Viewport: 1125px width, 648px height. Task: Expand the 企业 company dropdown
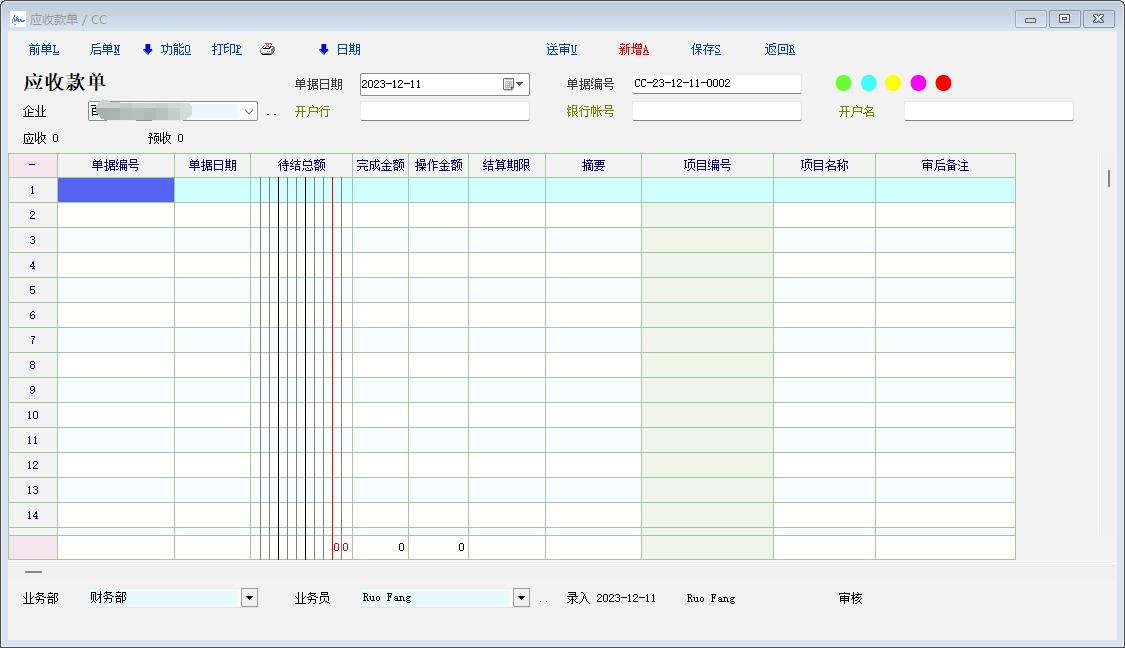pyautogui.click(x=249, y=112)
